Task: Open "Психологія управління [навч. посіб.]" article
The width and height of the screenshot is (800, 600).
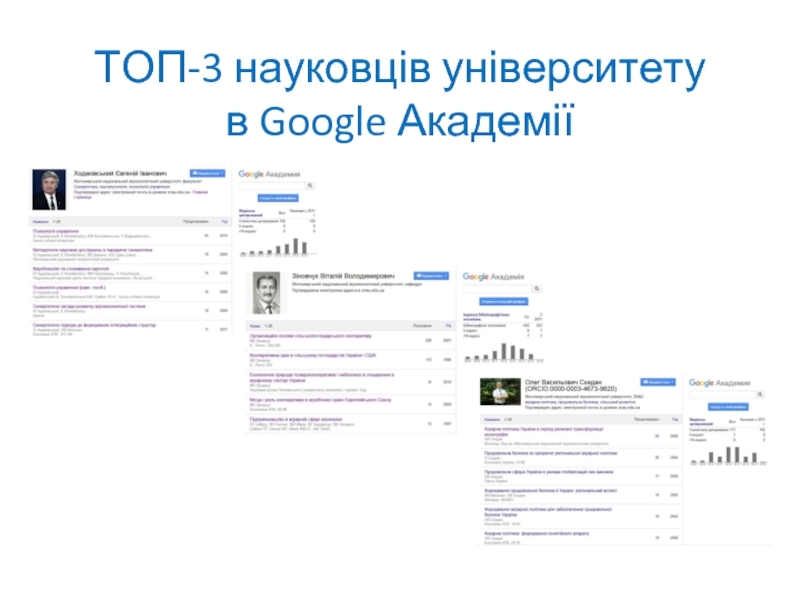Action: [69, 287]
